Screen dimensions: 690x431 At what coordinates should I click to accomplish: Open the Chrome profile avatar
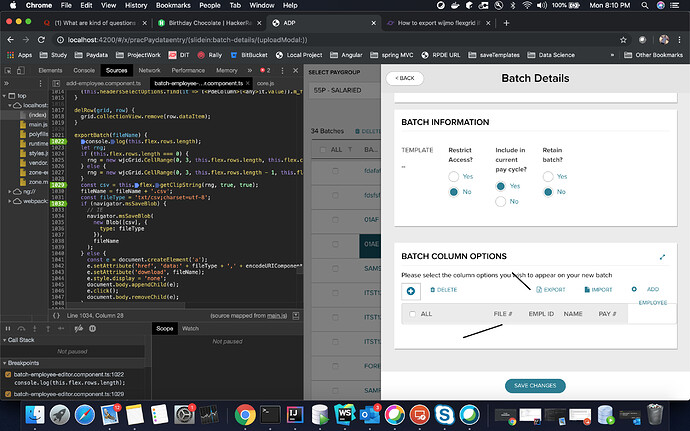pyautogui.click(x=664, y=40)
